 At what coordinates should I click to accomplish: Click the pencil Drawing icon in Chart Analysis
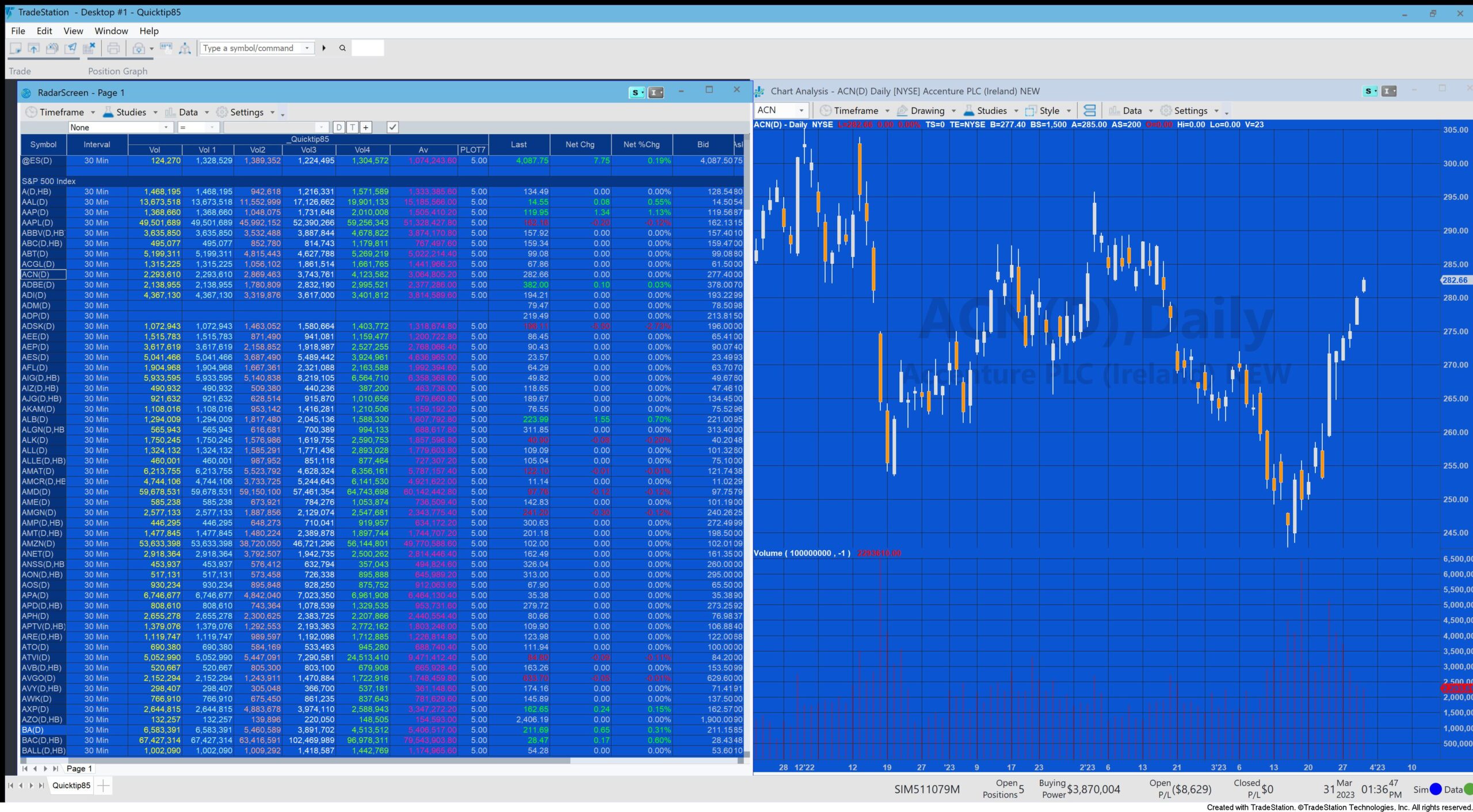[x=902, y=110]
